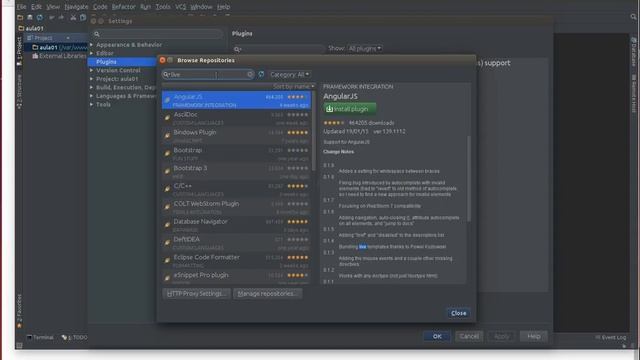Expand the Editor settings node
Screen dimensions: 640x360
(x=91, y=53)
